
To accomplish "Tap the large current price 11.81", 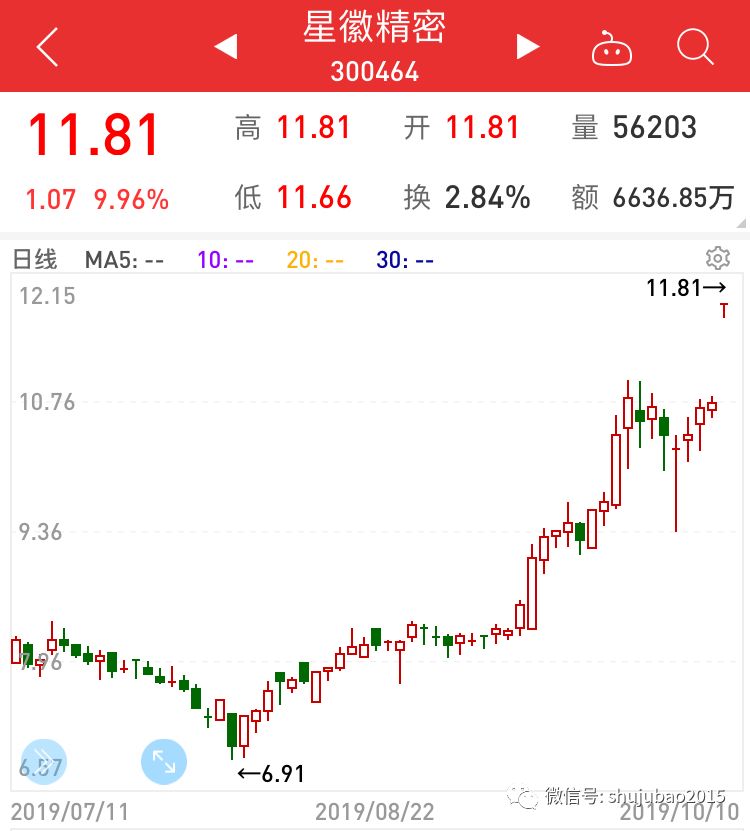I will point(93,135).
